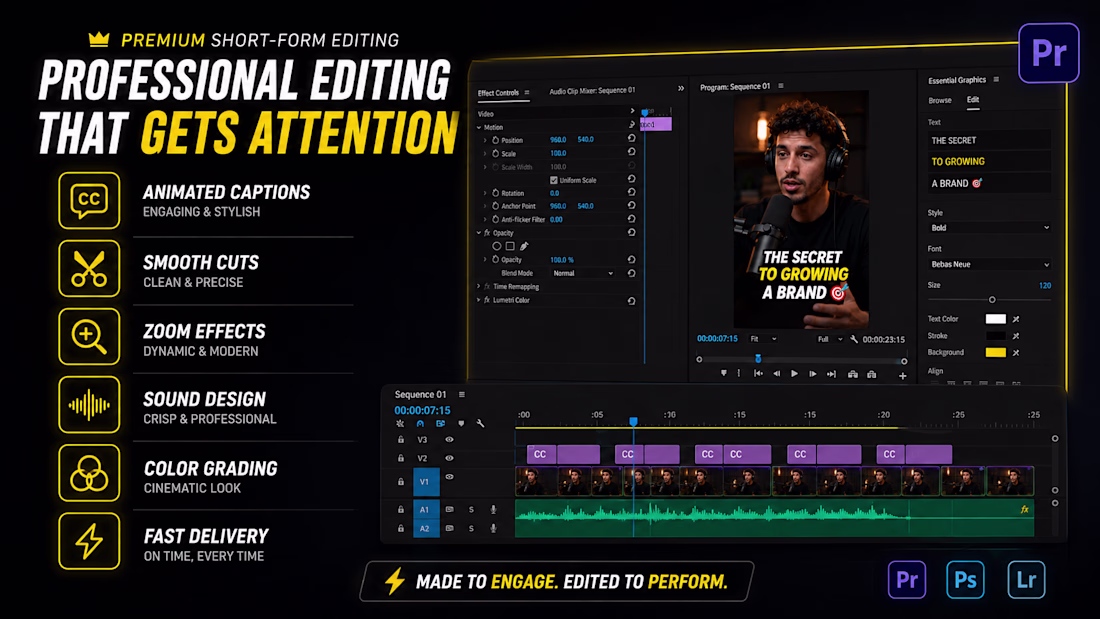The height and width of the screenshot is (619, 1100).
Task: Click the Text Color white swatch
Action: (995, 319)
